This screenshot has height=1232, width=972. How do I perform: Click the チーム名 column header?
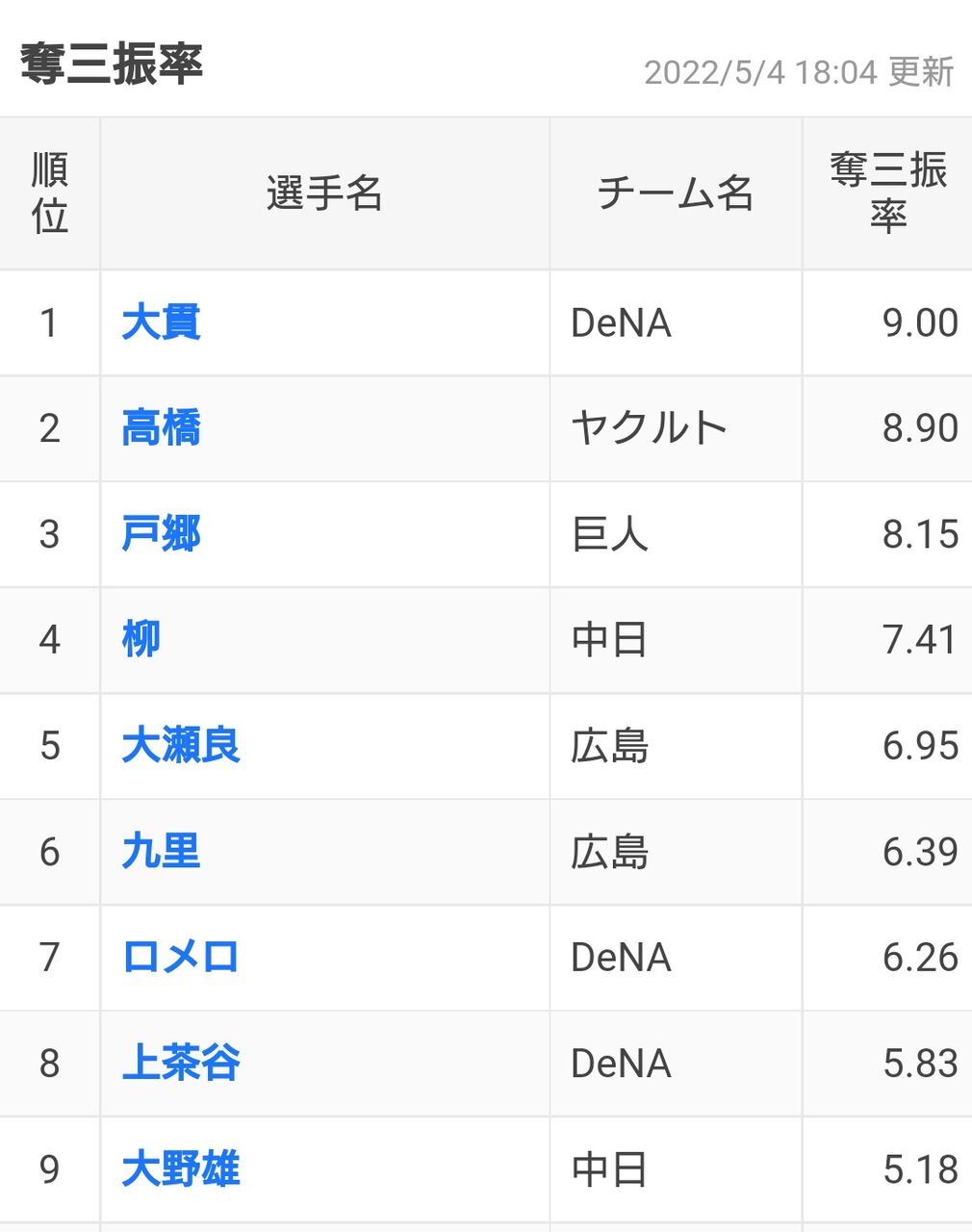[x=676, y=193]
